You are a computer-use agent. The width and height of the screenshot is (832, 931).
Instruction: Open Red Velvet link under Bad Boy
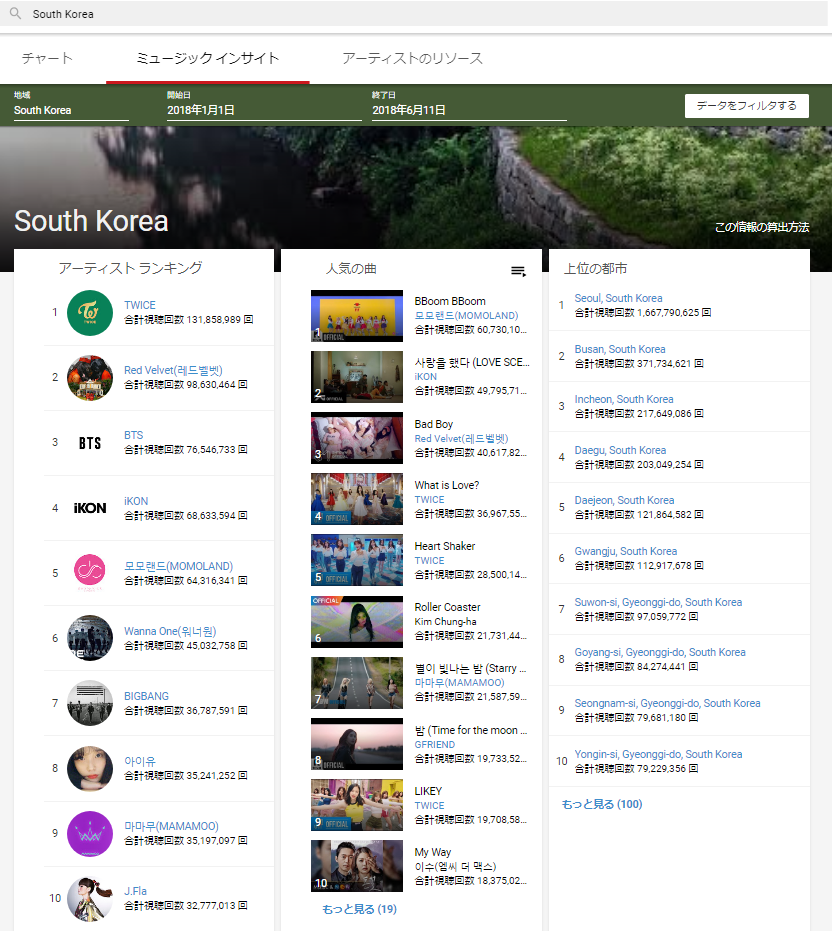click(461, 438)
